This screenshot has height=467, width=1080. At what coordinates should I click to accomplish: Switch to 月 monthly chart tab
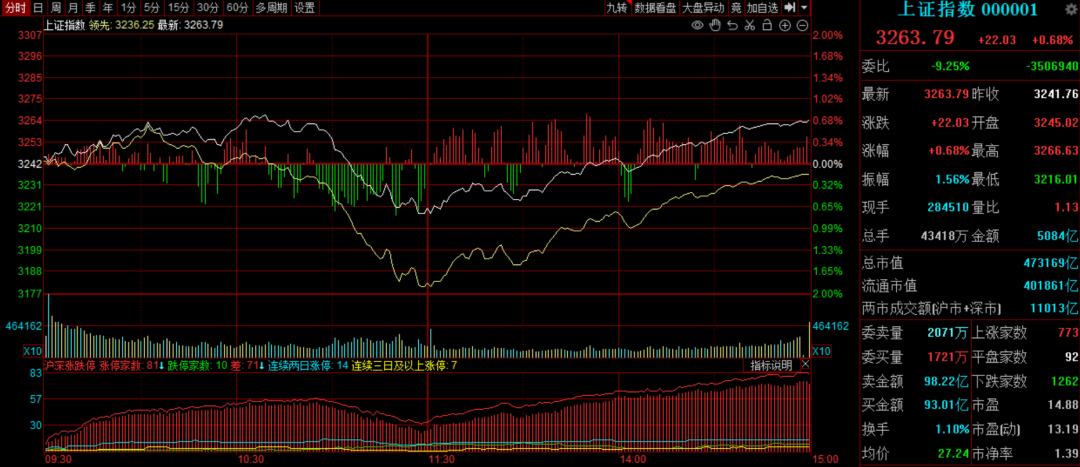[73, 8]
